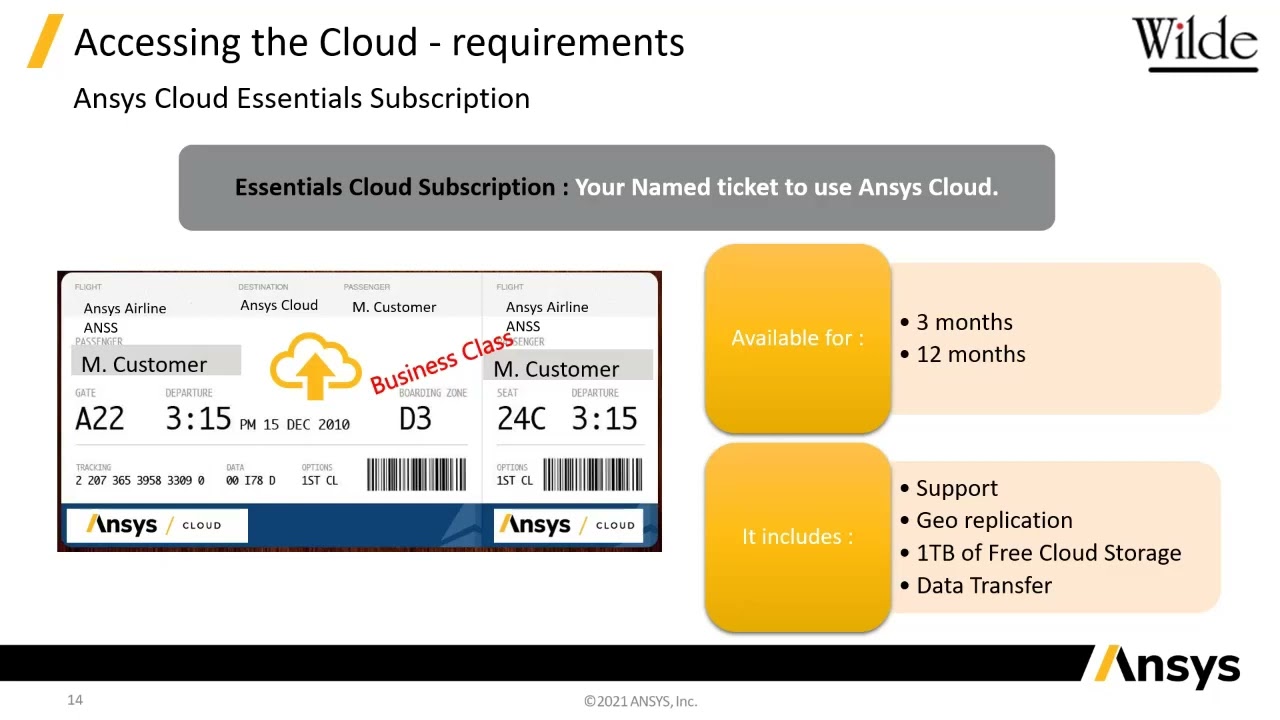Click 'Ansys Airline' on the ticket stub
This screenshot has width=1280, height=720.
(x=547, y=307)
